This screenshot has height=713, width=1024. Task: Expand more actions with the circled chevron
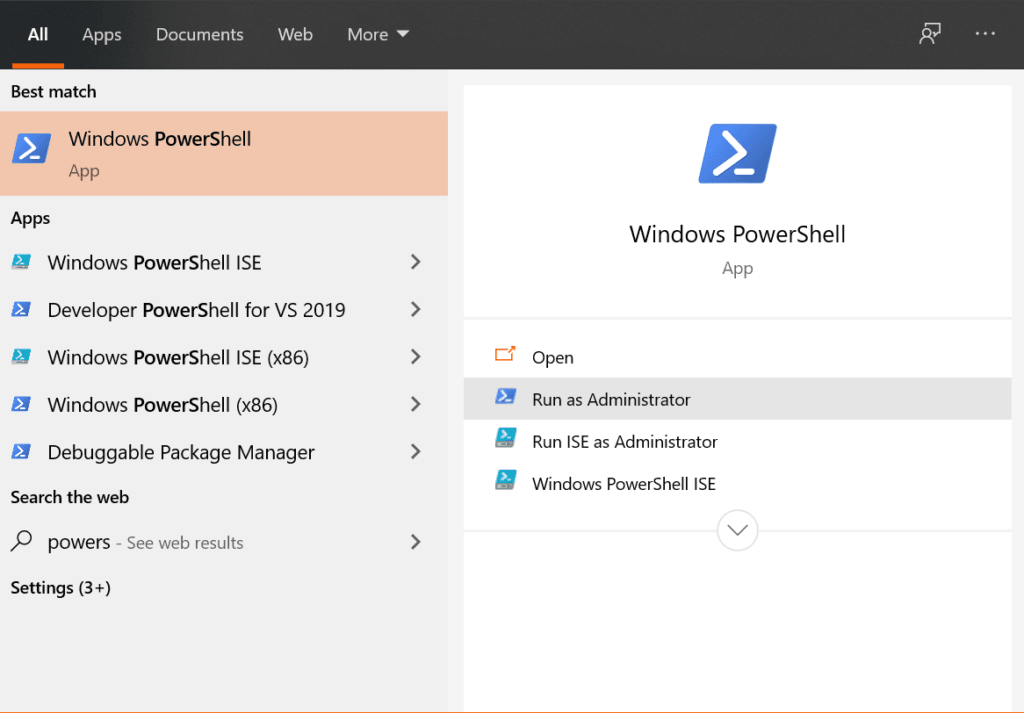point(737,530)
